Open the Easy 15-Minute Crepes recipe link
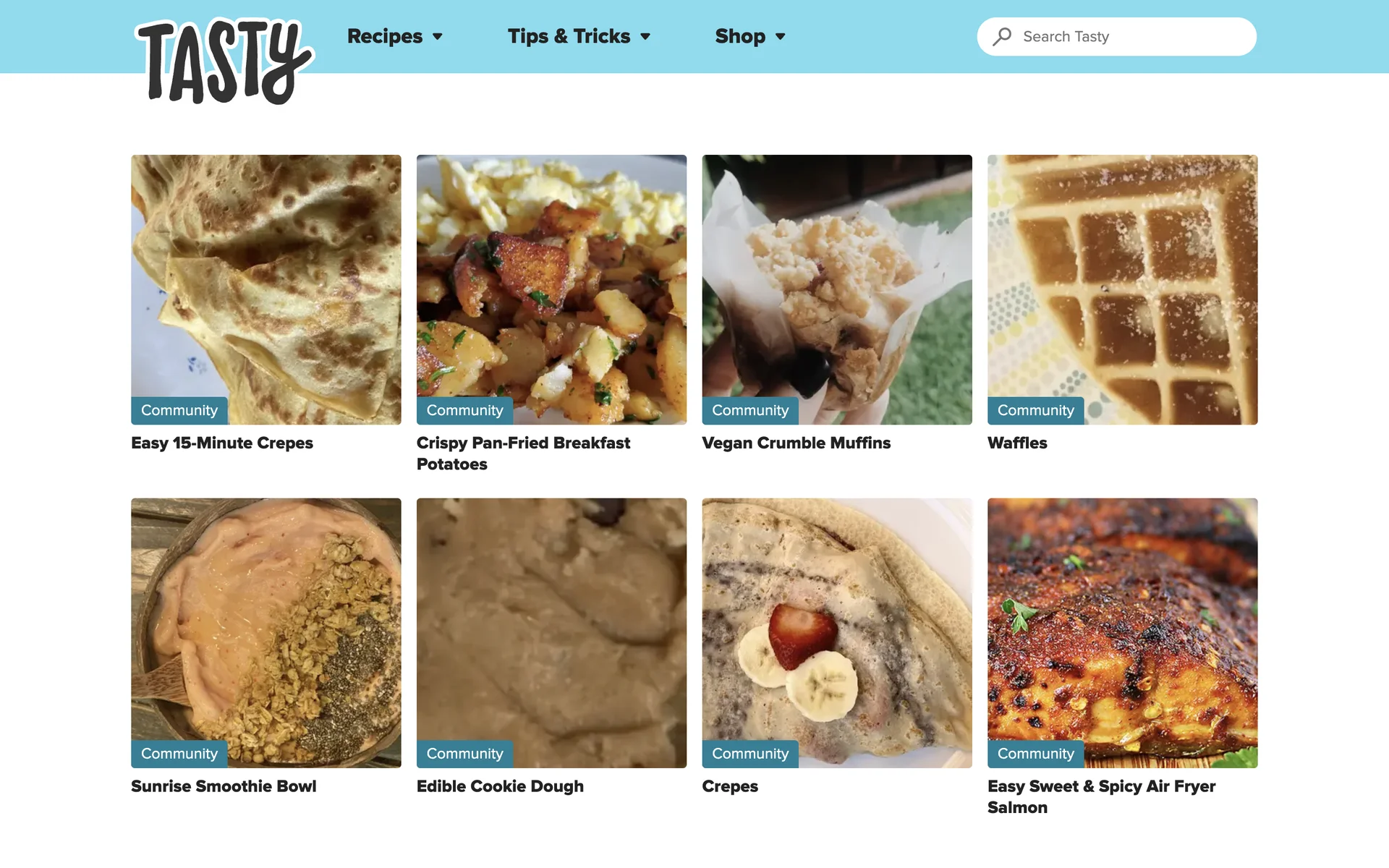The image size is (1389, 868). pyautogui.click(x=222, y=443)
